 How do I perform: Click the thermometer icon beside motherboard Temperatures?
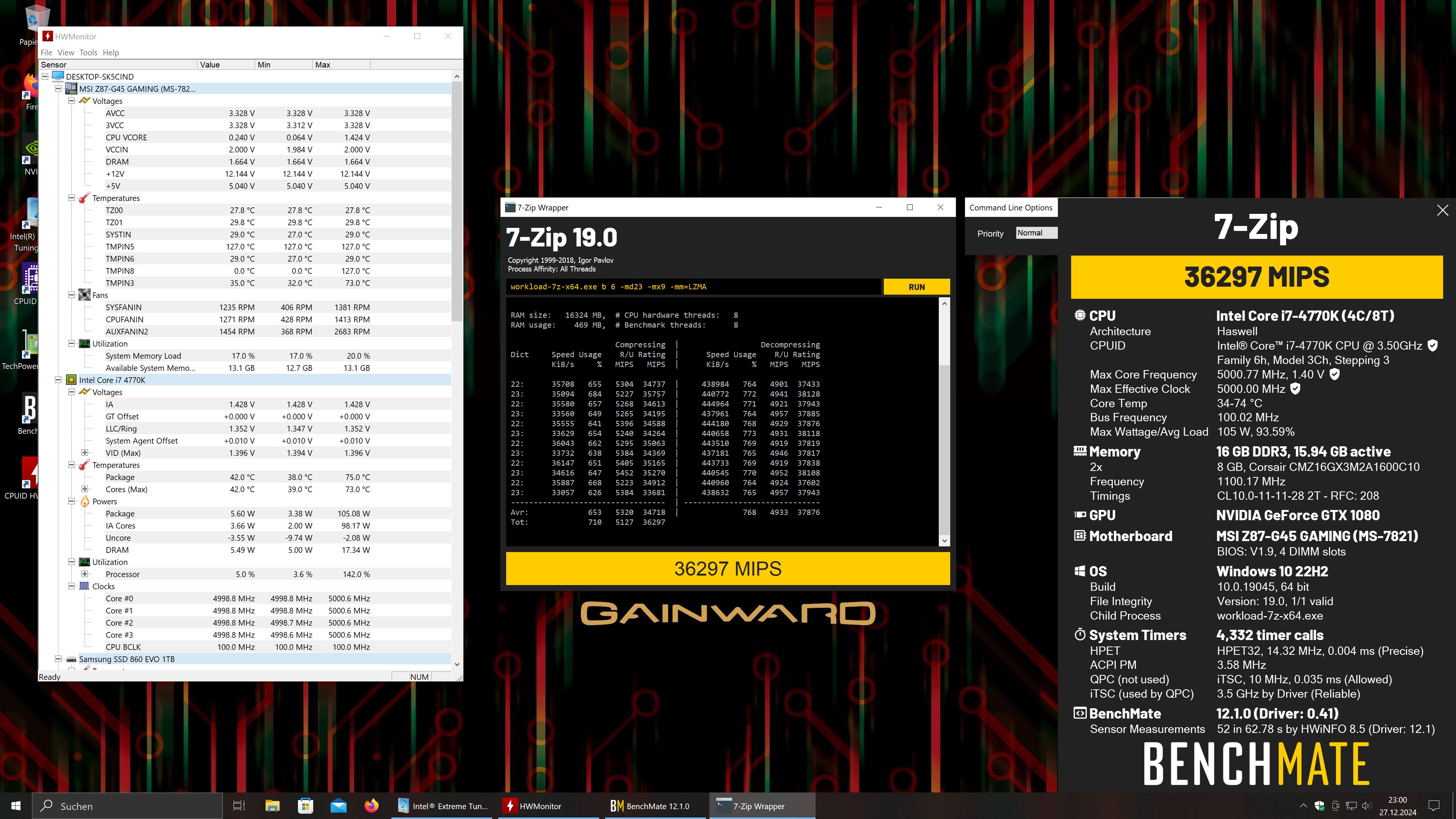coord(84,198)
